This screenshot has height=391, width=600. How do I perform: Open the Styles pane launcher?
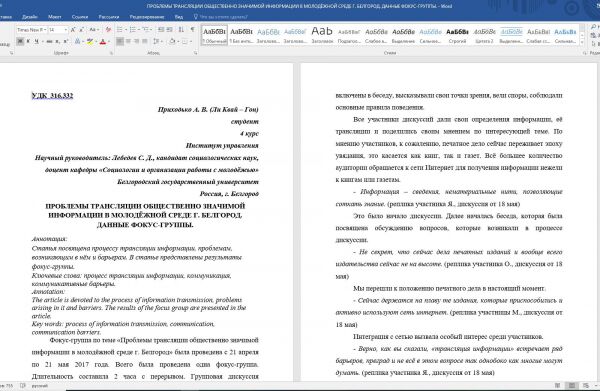pyautogui.click(x=584, y=53)
